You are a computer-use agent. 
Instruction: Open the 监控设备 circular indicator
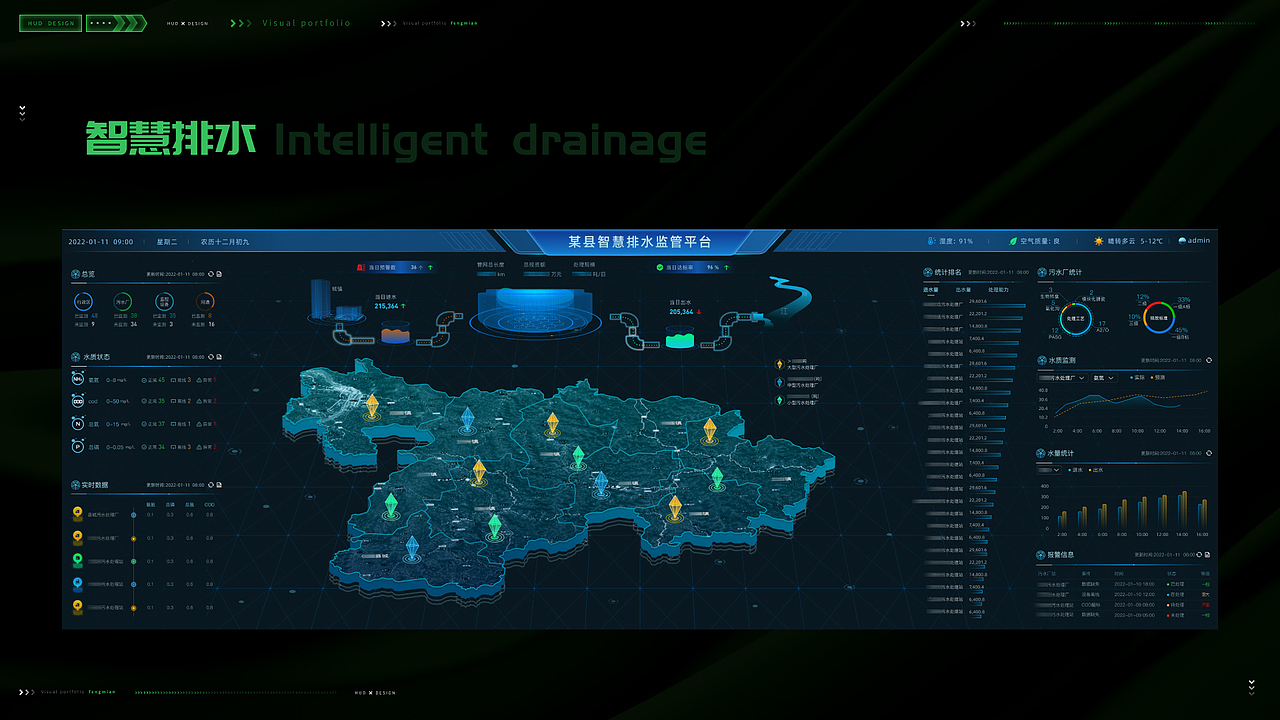coord(164,301)
